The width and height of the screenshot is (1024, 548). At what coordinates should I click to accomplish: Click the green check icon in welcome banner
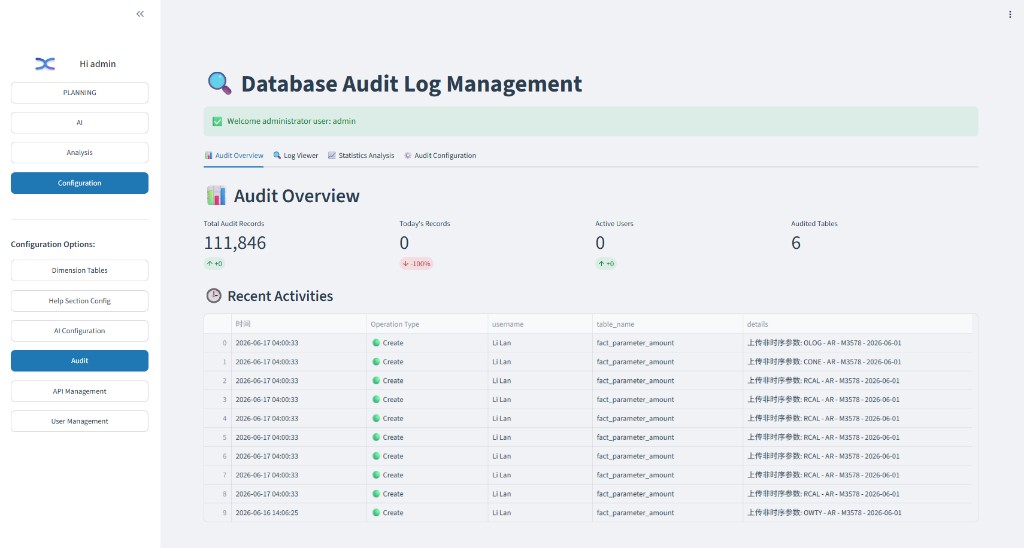tap(217, 121)
